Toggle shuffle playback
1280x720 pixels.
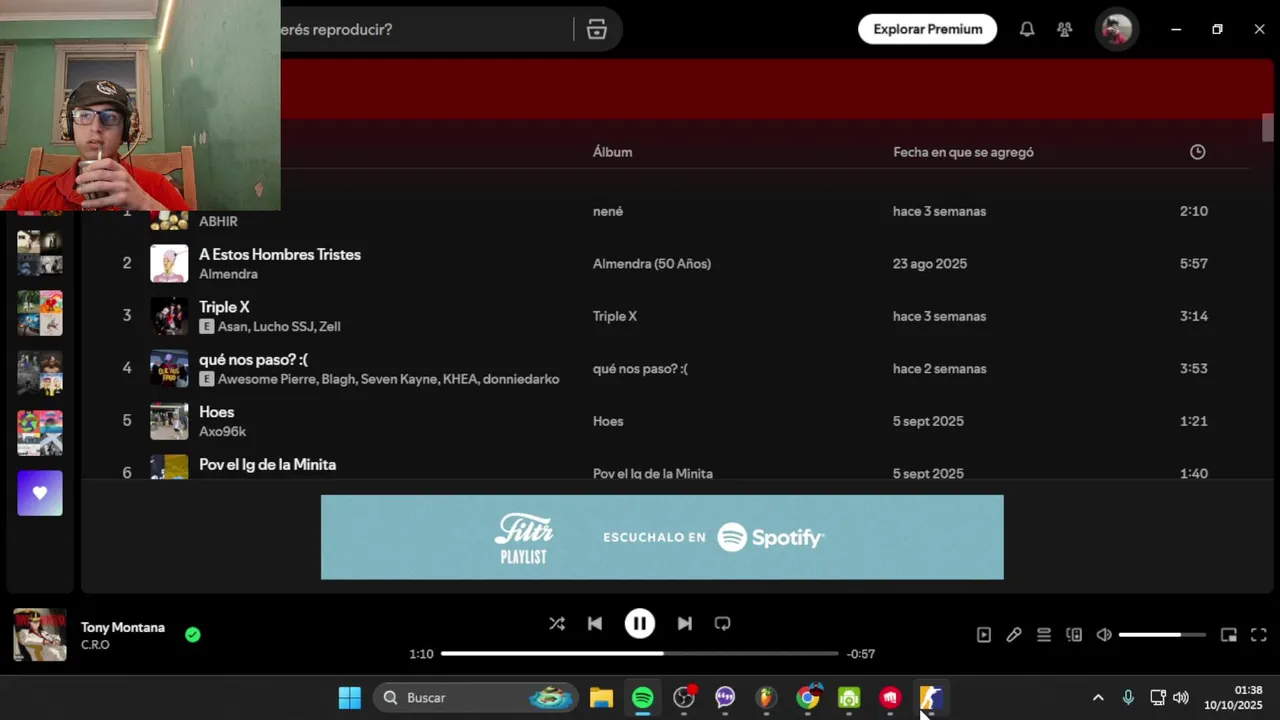click(x=557, y=624)
